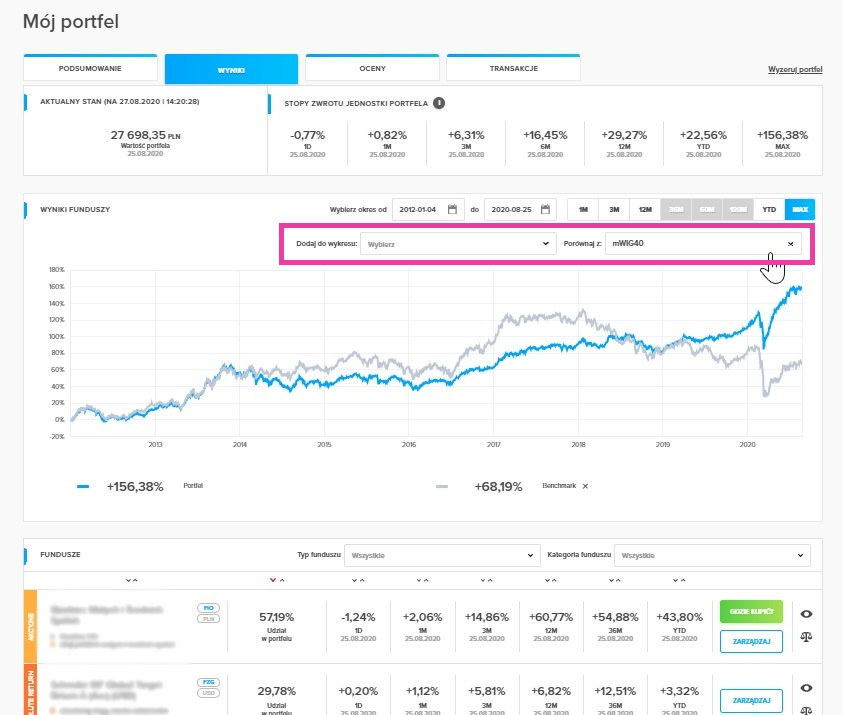Select the YTD chart period
This screenshot has height=715, width=843.
pos(769,210)
